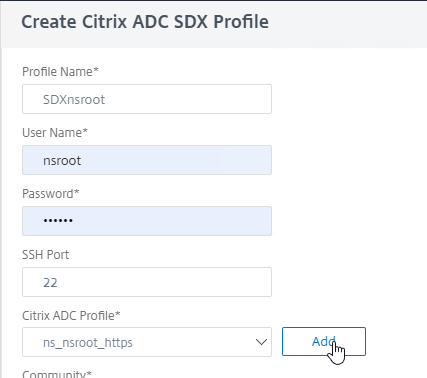Click the number 22 inside SSH Port
427x378 pixels.
50,283
